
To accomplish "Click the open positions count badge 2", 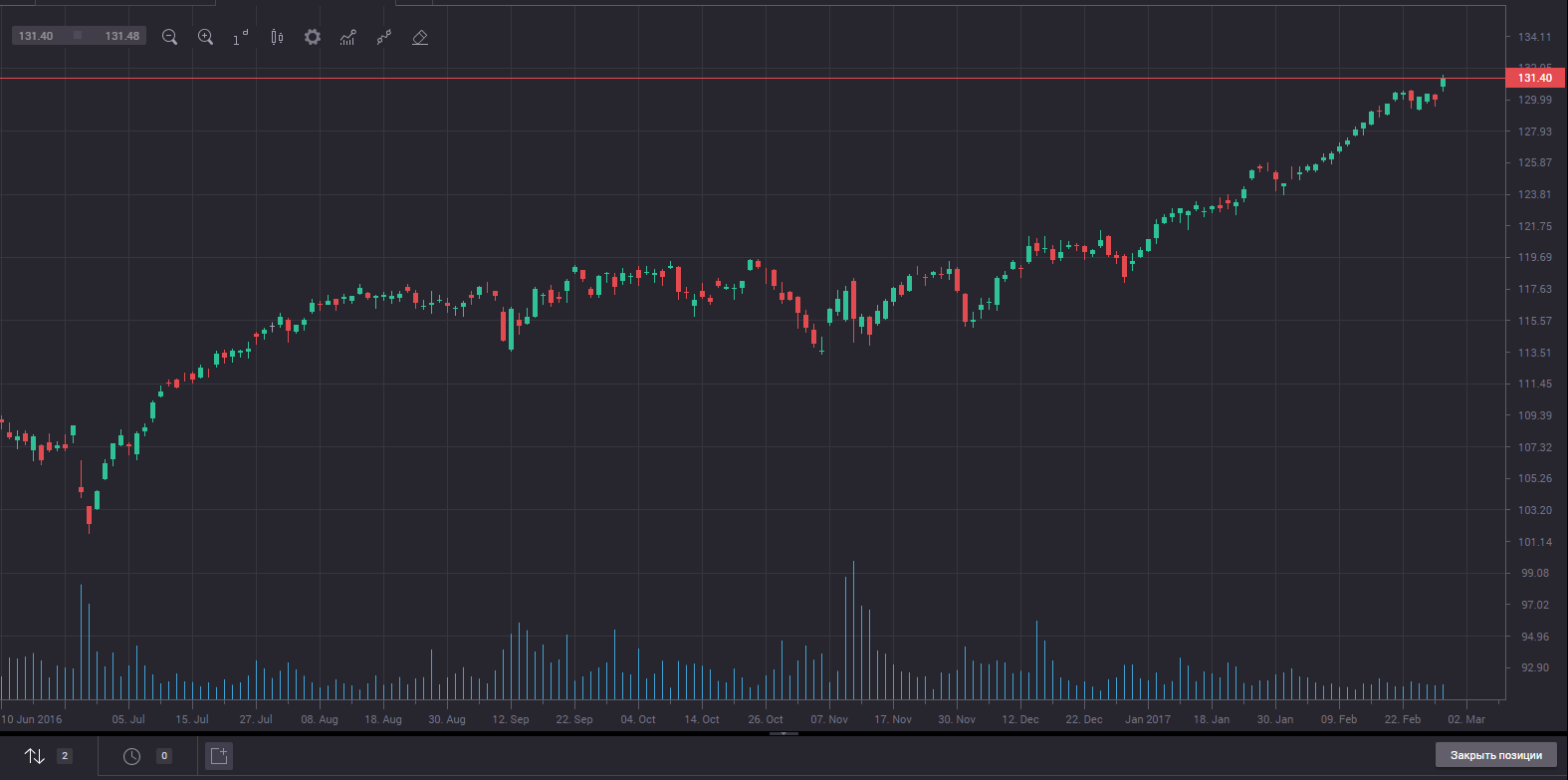I will coord(65,756).
